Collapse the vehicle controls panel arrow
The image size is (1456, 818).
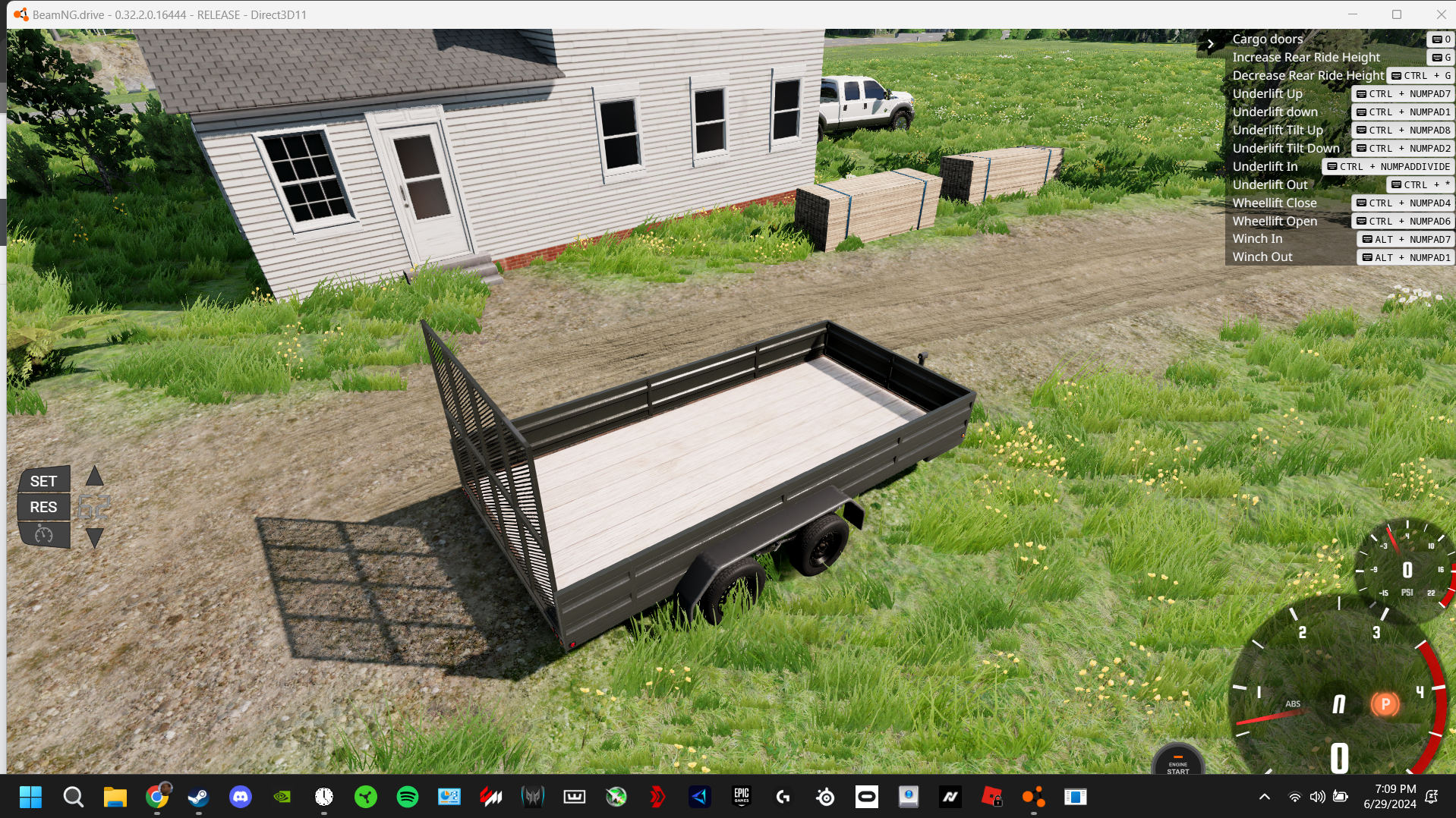coord(1210,44)
